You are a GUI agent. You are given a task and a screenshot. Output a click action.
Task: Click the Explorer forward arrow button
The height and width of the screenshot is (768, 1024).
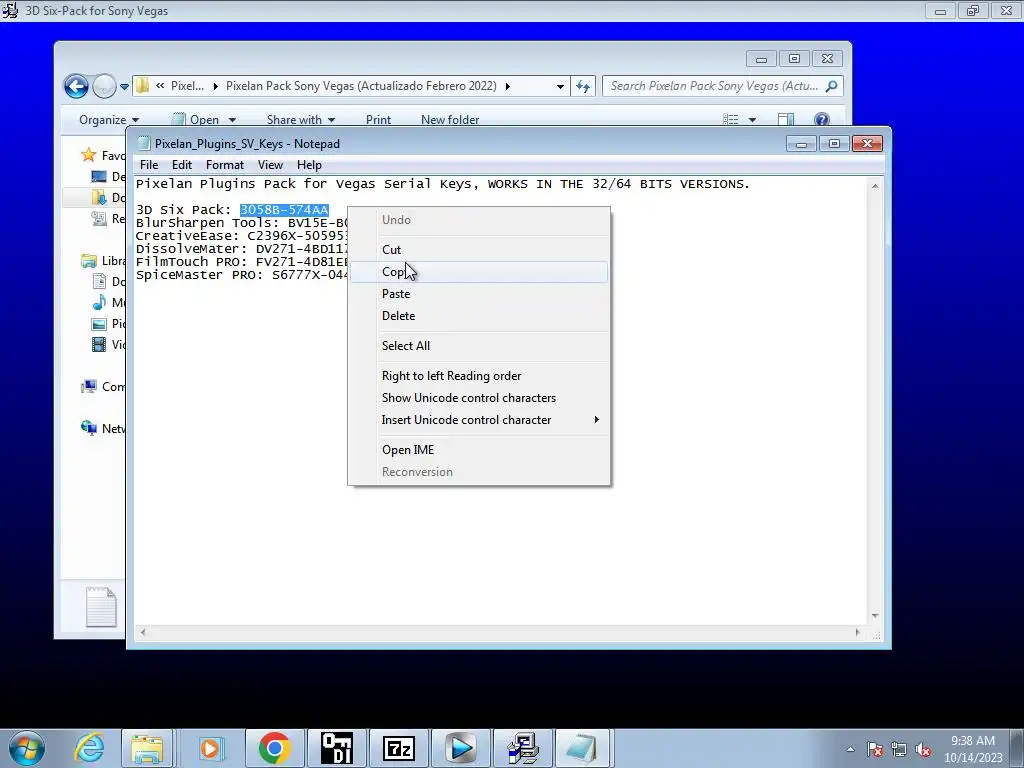click(x=104, y=86)
